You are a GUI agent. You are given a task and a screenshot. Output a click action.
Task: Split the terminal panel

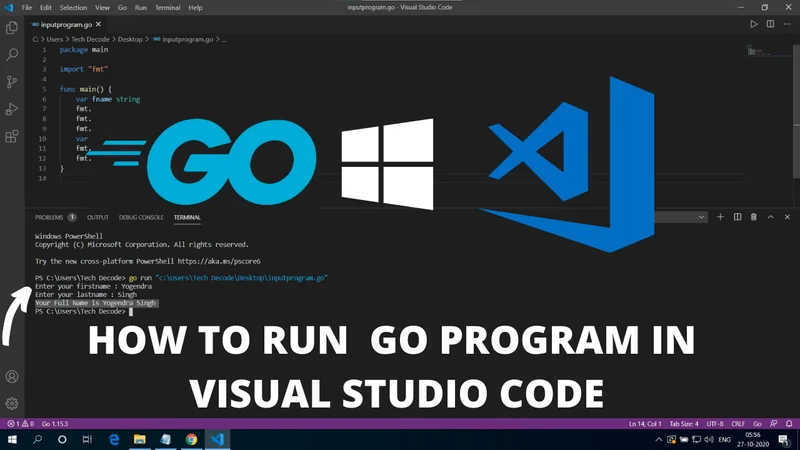click(737, 217)
